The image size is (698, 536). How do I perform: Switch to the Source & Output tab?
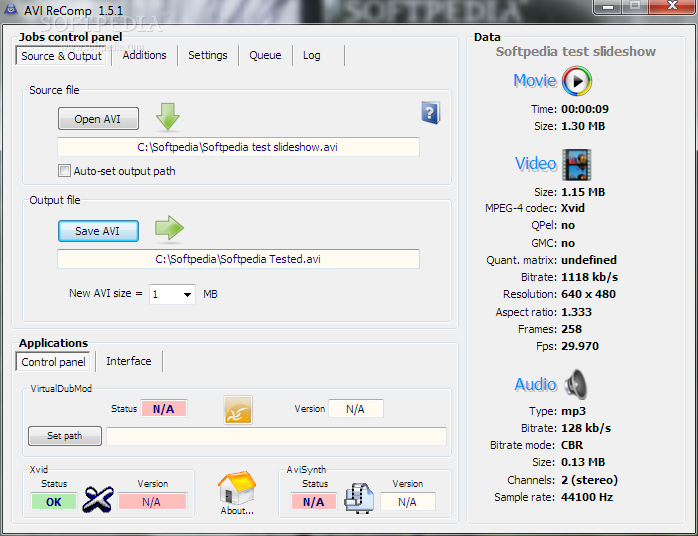(61, 56)
